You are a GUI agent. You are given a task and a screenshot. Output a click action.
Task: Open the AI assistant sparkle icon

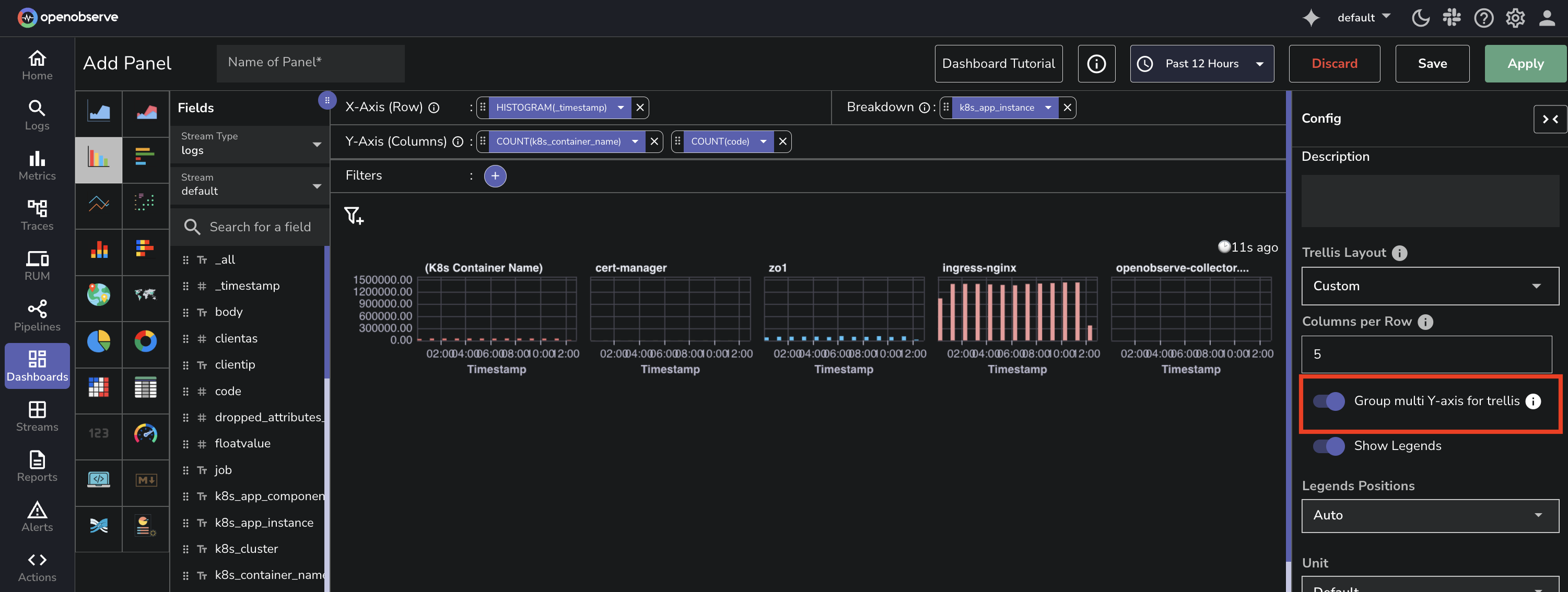pos(1310,18)
